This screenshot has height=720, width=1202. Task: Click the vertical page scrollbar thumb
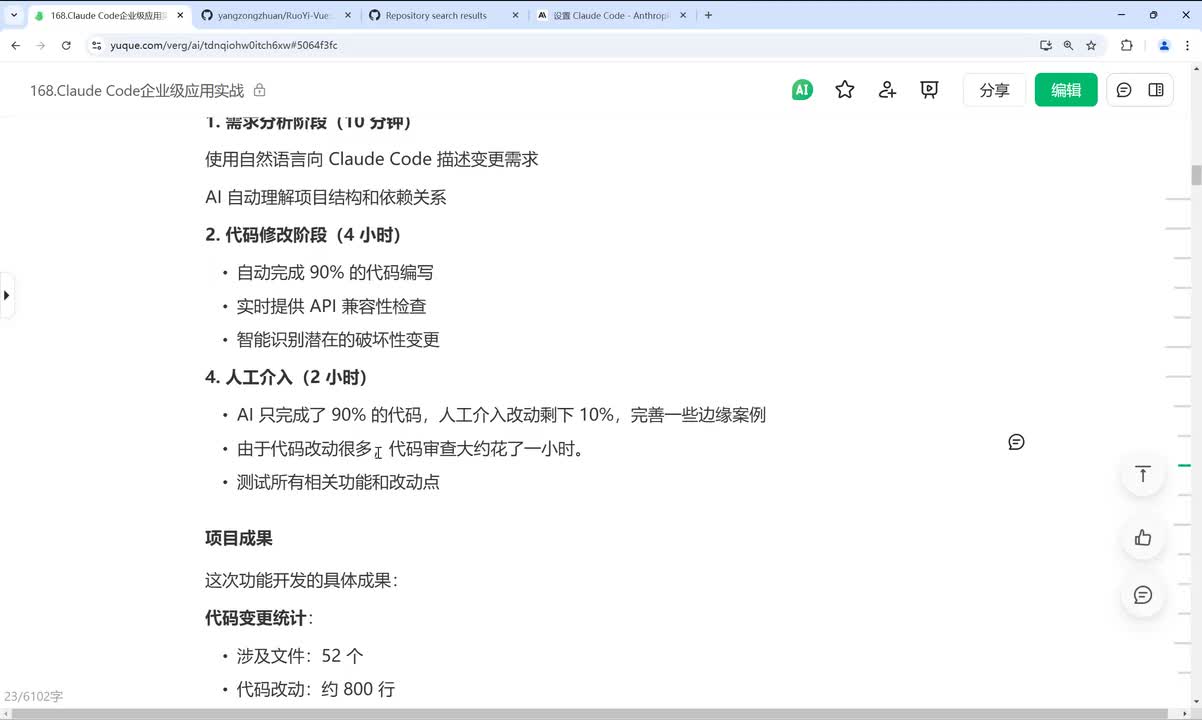pos(1196,175)
